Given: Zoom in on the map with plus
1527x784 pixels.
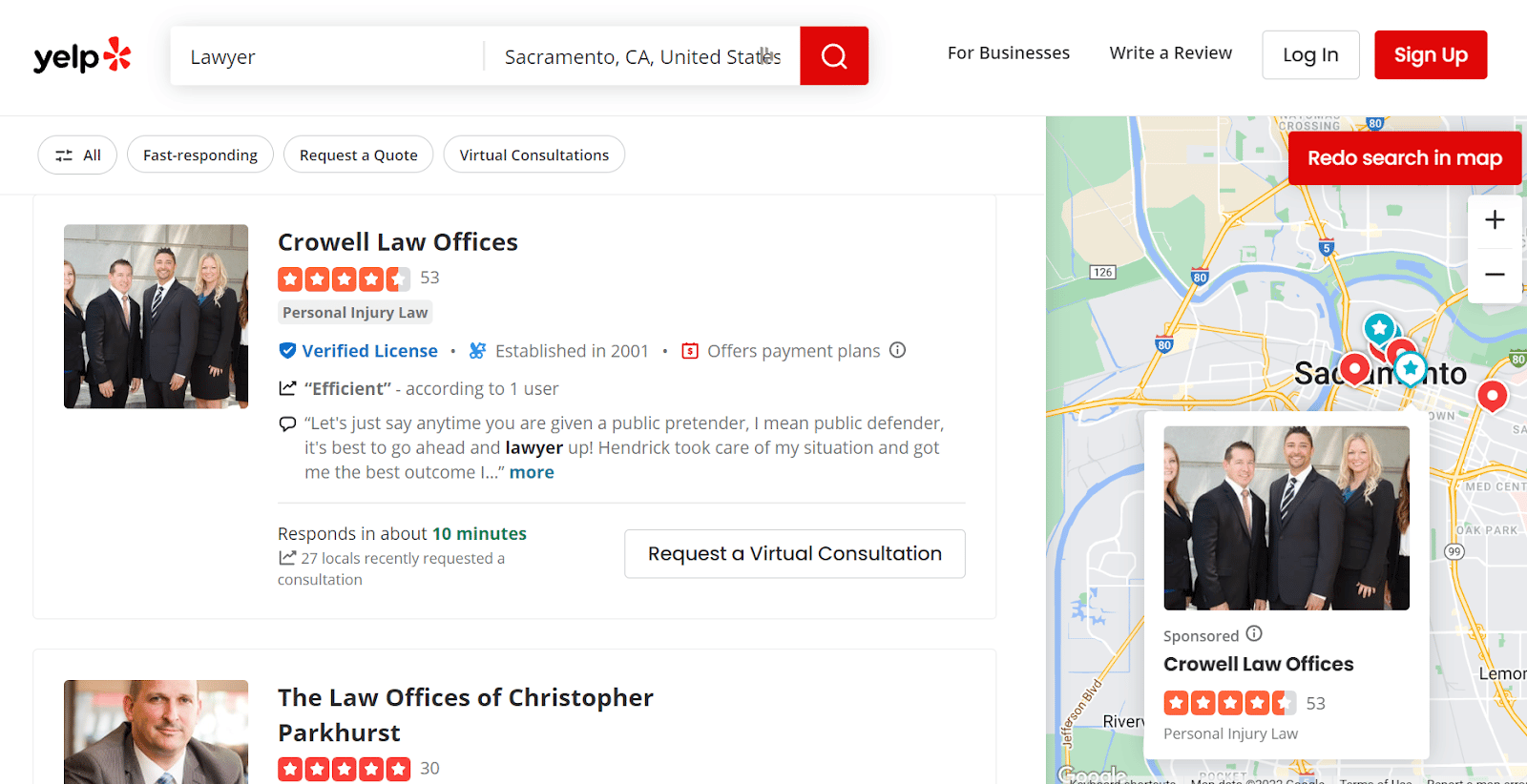Looking at the screenshot, I should [x=1495, y=220].
